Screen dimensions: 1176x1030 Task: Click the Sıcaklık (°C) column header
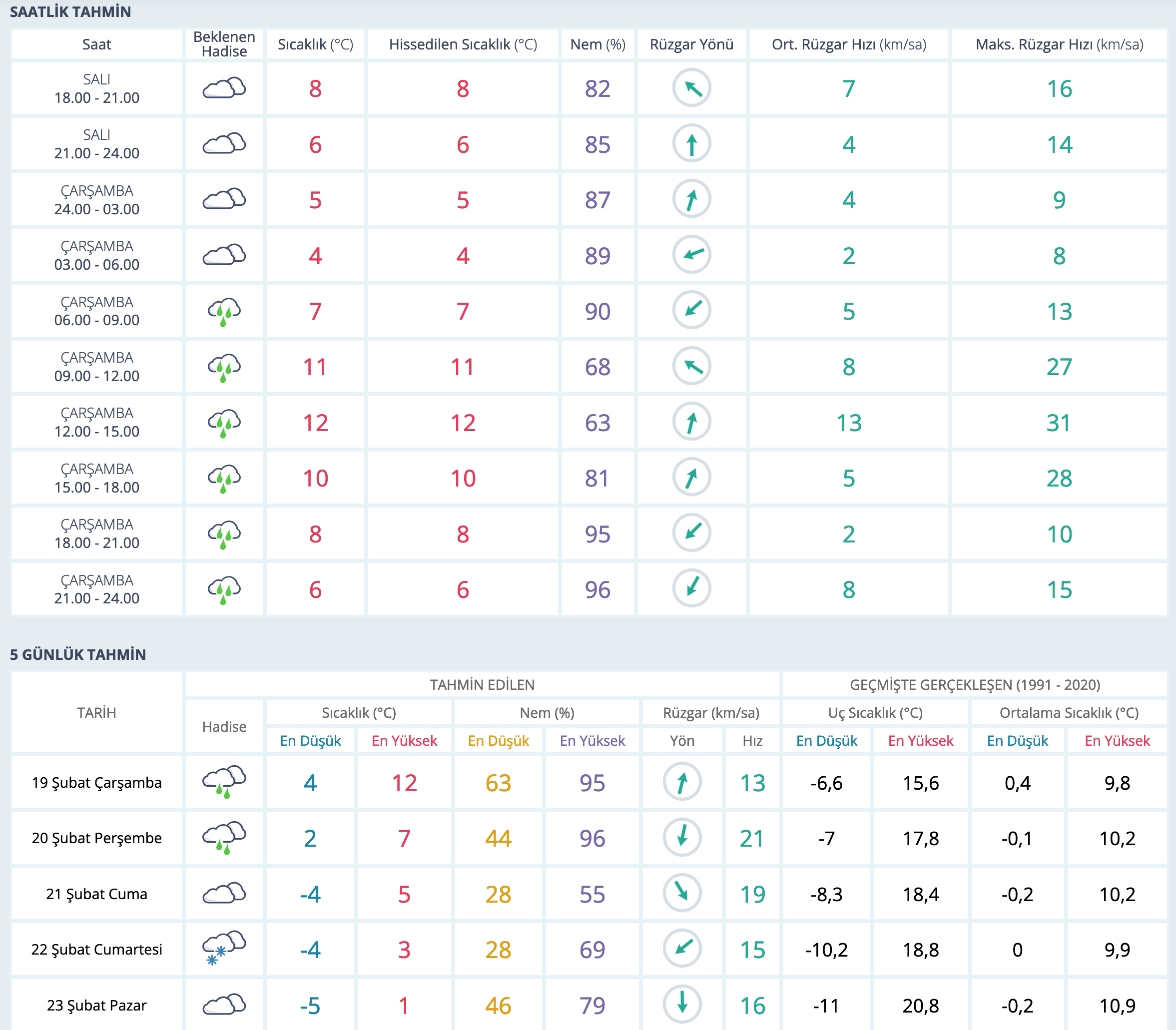coord(315,44)
